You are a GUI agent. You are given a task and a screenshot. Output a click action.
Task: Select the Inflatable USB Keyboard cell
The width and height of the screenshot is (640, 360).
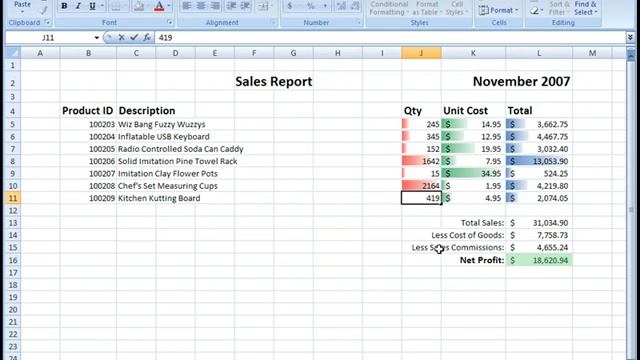point(164,137)
